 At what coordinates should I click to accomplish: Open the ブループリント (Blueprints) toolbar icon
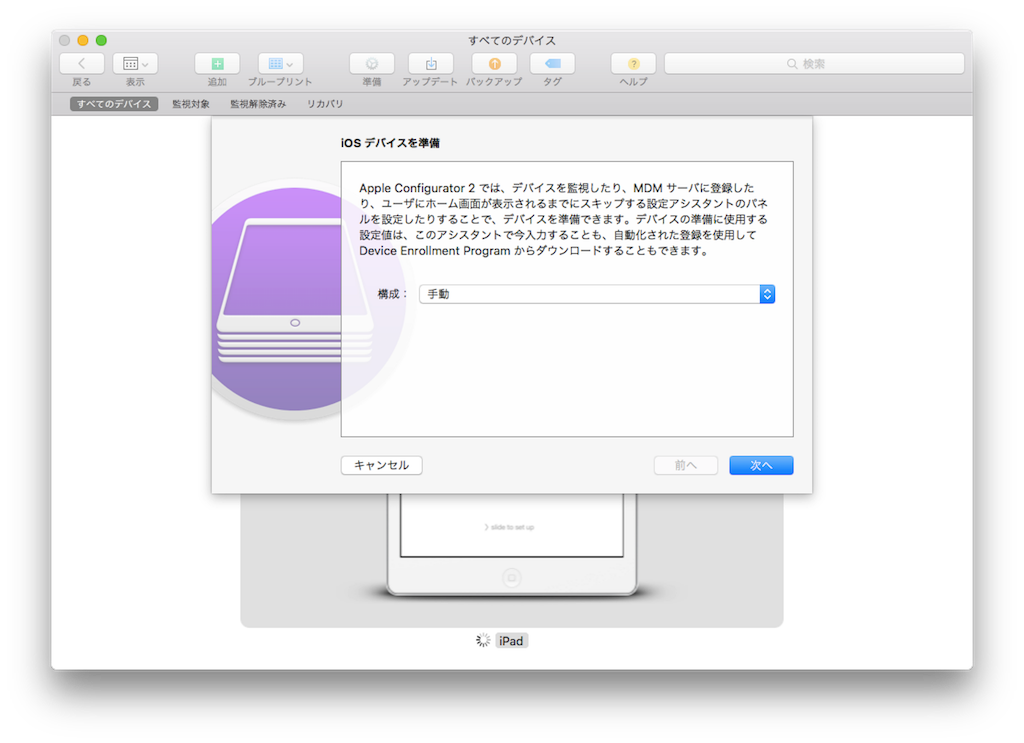click(275, 63)
